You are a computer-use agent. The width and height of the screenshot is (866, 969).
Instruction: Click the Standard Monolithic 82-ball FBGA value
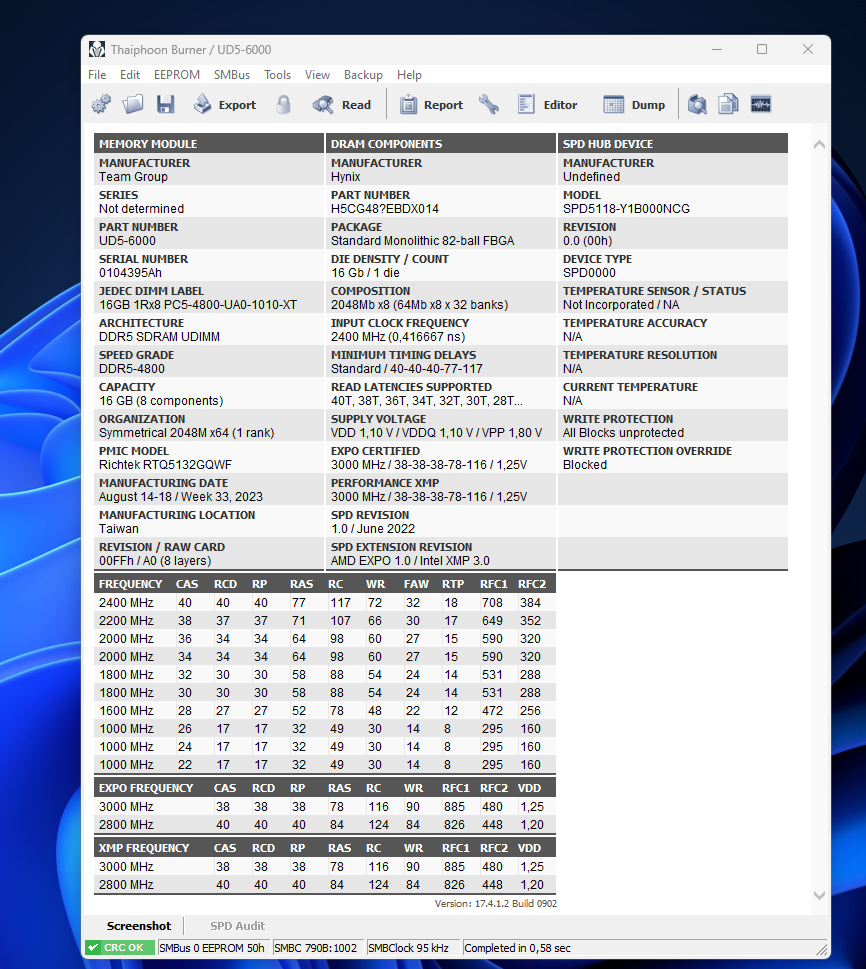(x=422, y=241)
